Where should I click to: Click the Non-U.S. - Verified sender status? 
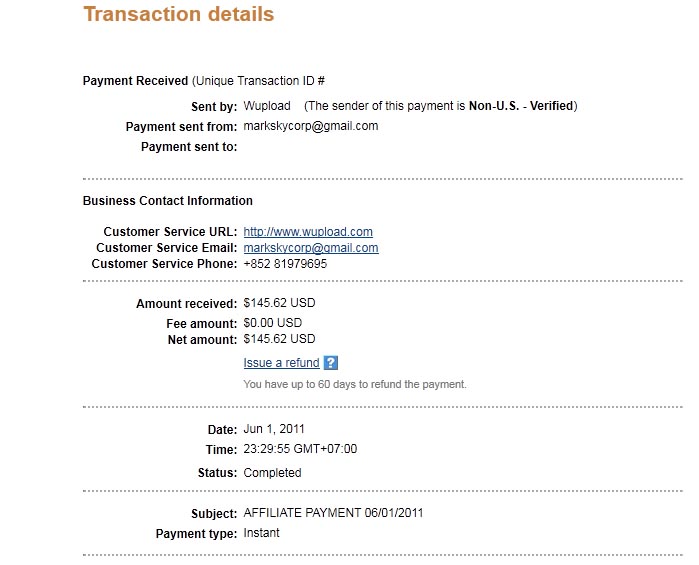tap(521, 106)
